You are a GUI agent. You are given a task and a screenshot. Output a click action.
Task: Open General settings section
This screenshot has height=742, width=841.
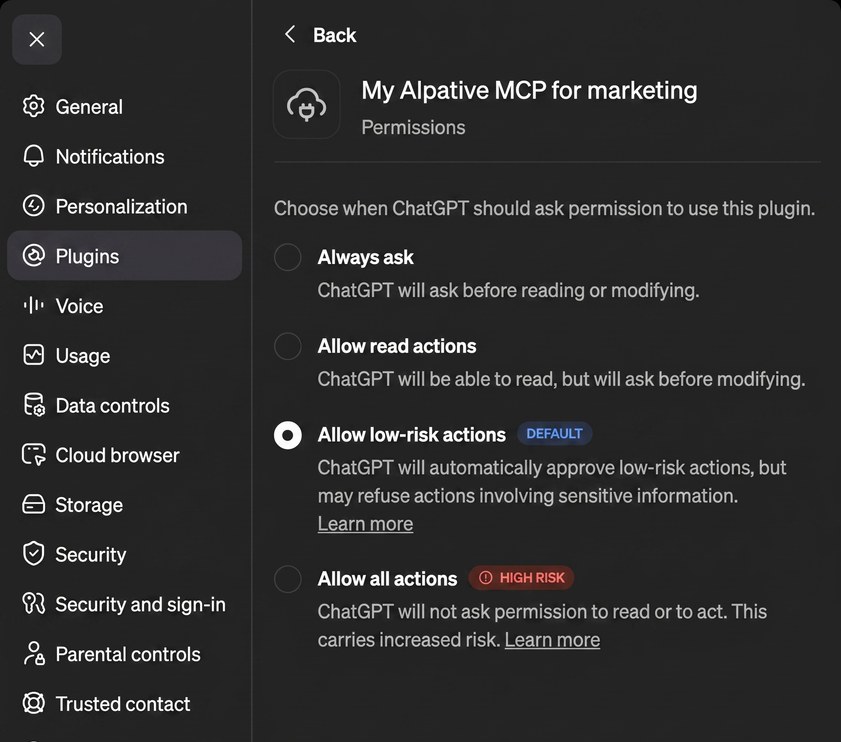tap(124, 106)
